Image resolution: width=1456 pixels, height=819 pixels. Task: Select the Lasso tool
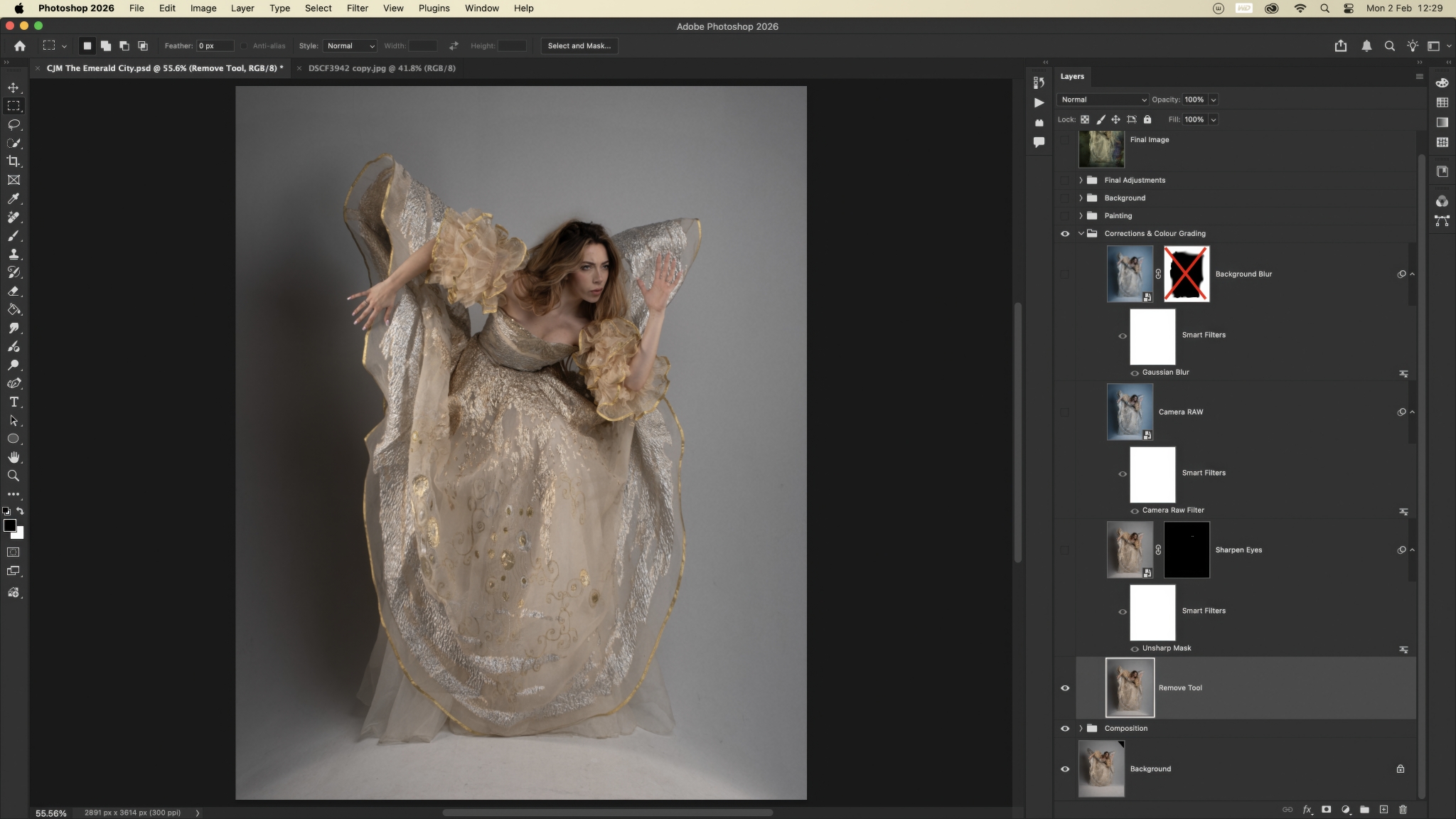pyautogui.click(x=14, y=124)
